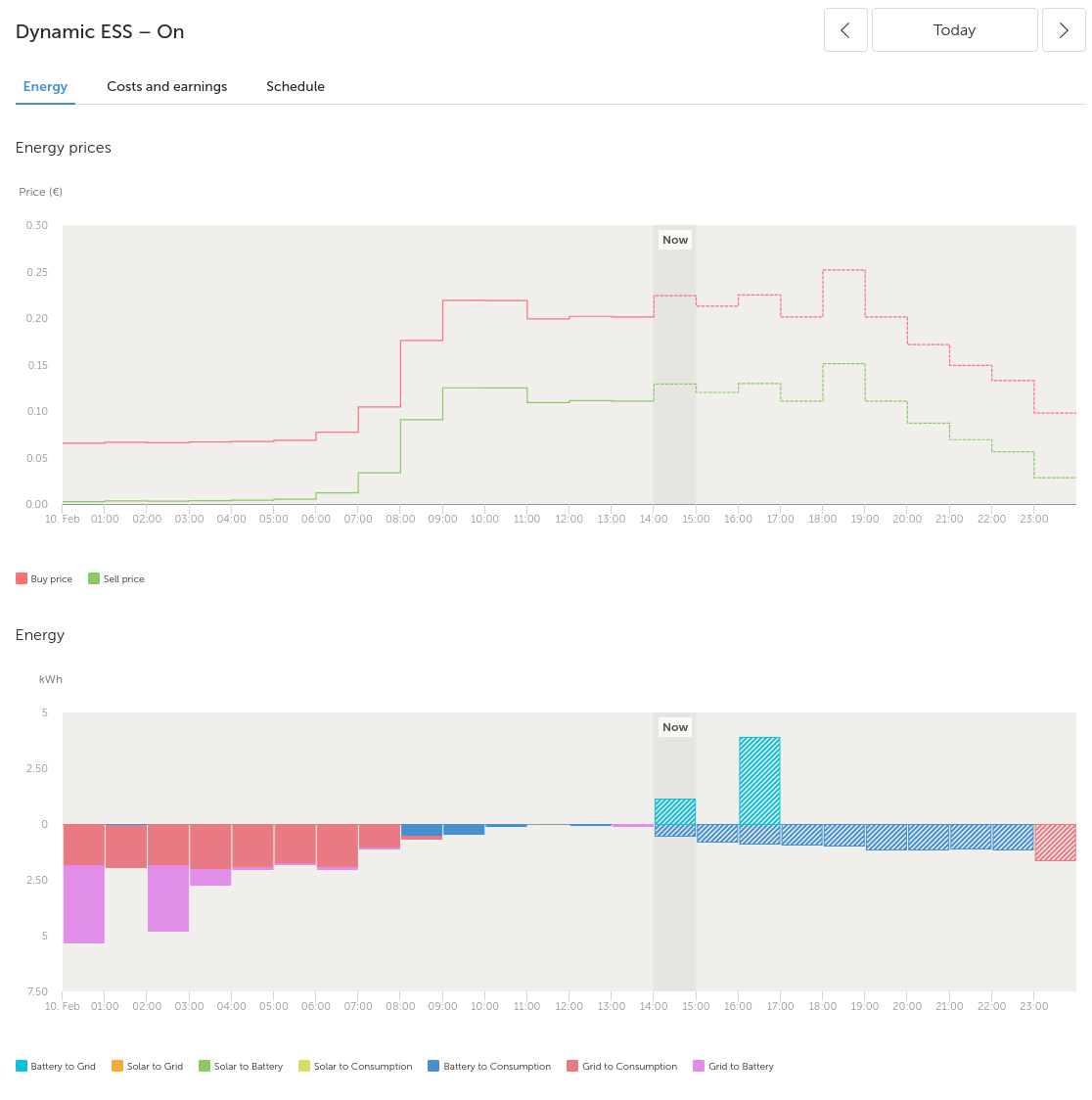This screenshot has width=1092, height=1100.
Task: Toggle Grid to Battery legend item
Action: (734, 1067)
